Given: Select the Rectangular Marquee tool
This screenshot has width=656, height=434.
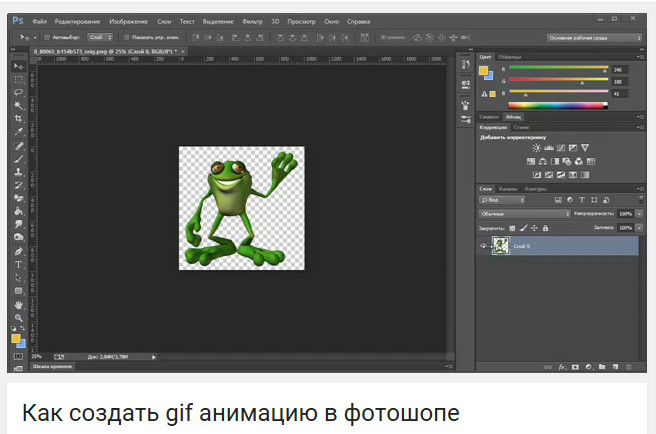Looking at the screenshot, I should (x=18, y=80).
